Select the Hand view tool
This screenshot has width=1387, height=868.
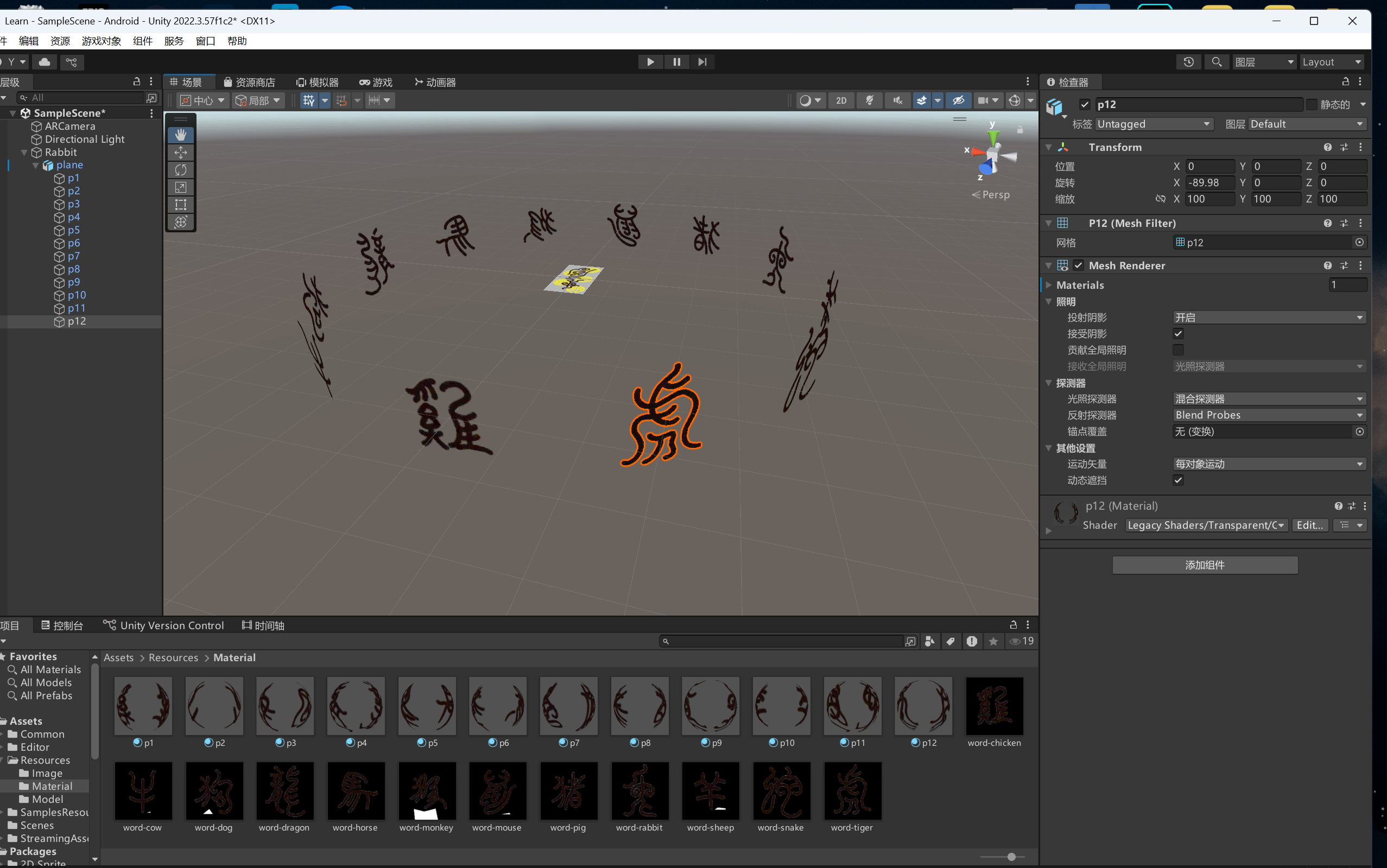pyautogui.click(x=180, y=135)
